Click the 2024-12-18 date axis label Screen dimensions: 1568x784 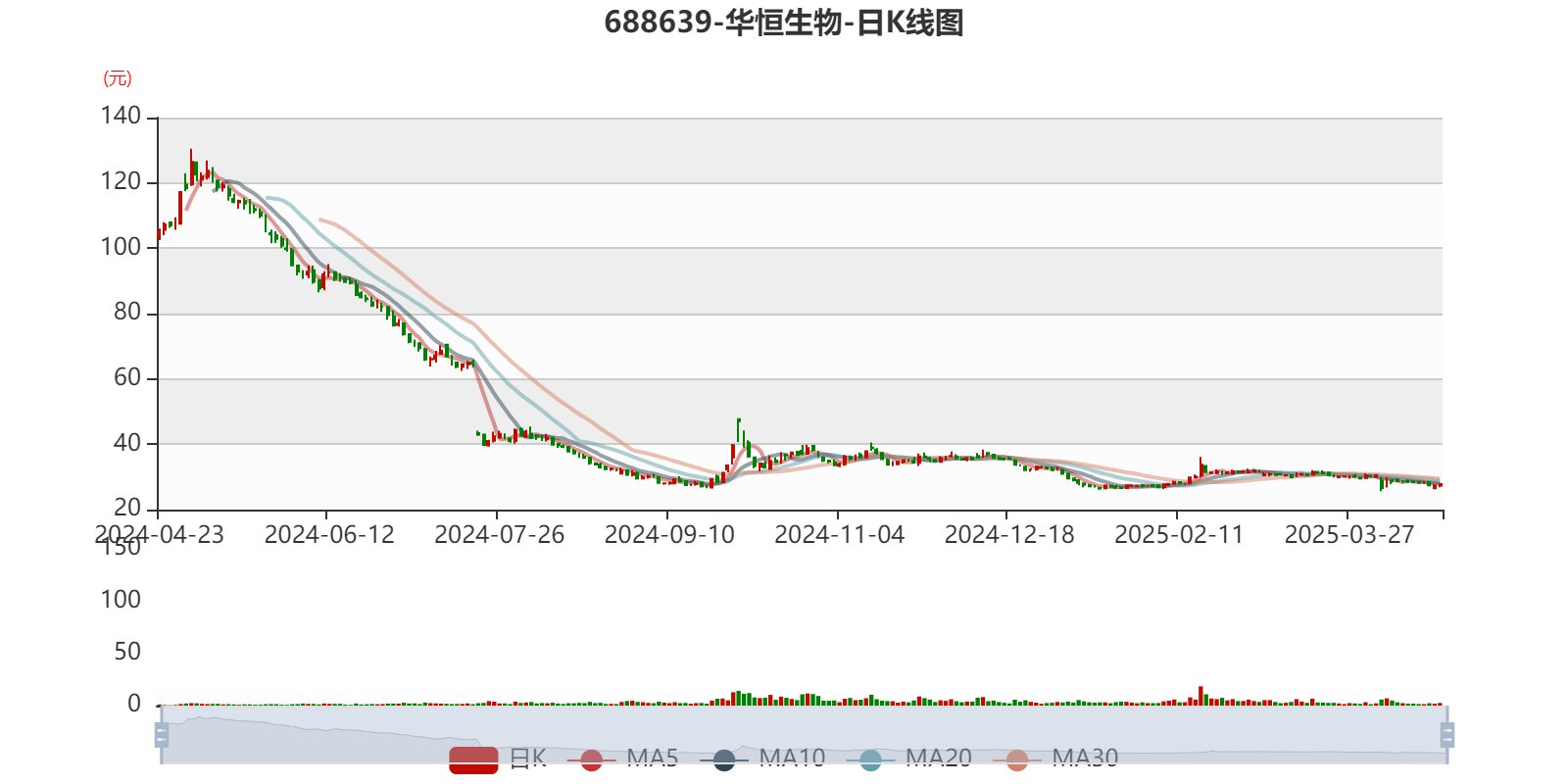click(x=1009, y=535)
